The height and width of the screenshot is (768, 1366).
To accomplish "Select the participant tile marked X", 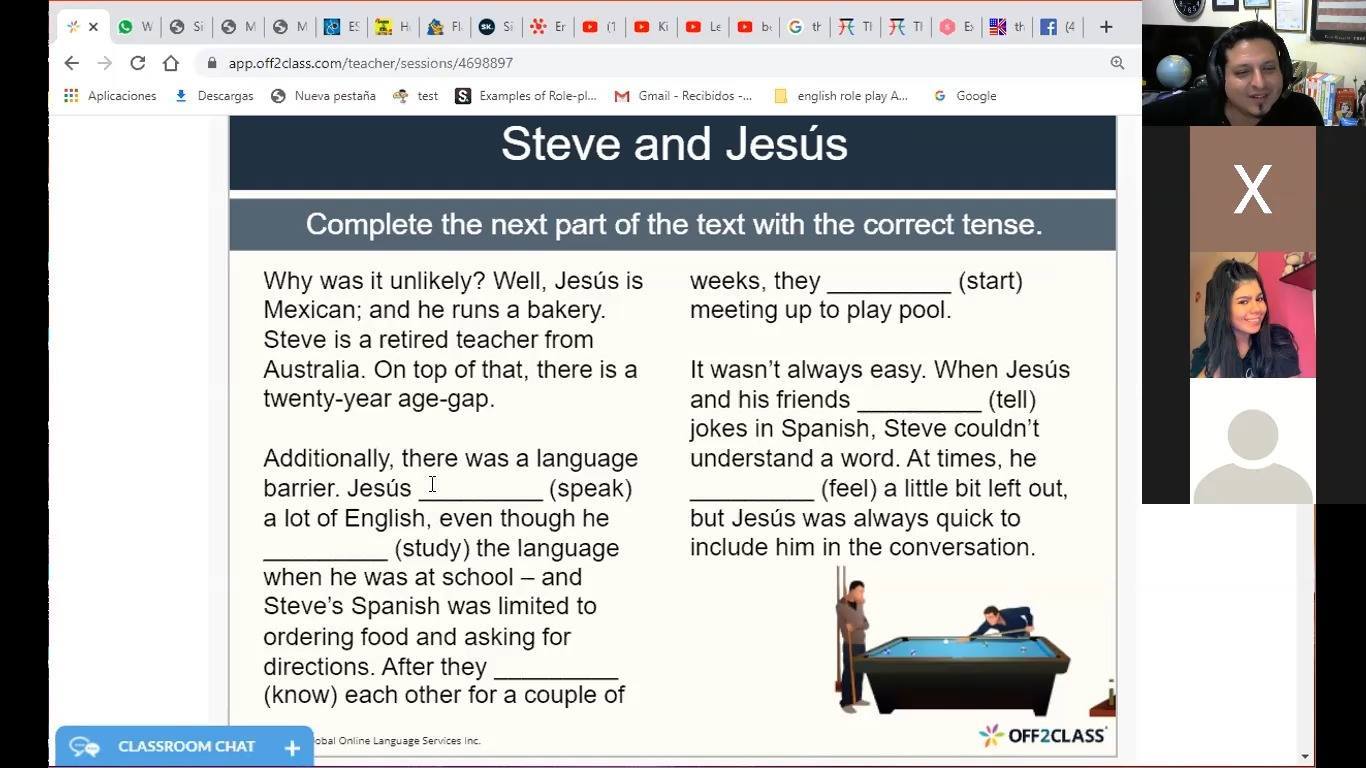I will 1252,189.
